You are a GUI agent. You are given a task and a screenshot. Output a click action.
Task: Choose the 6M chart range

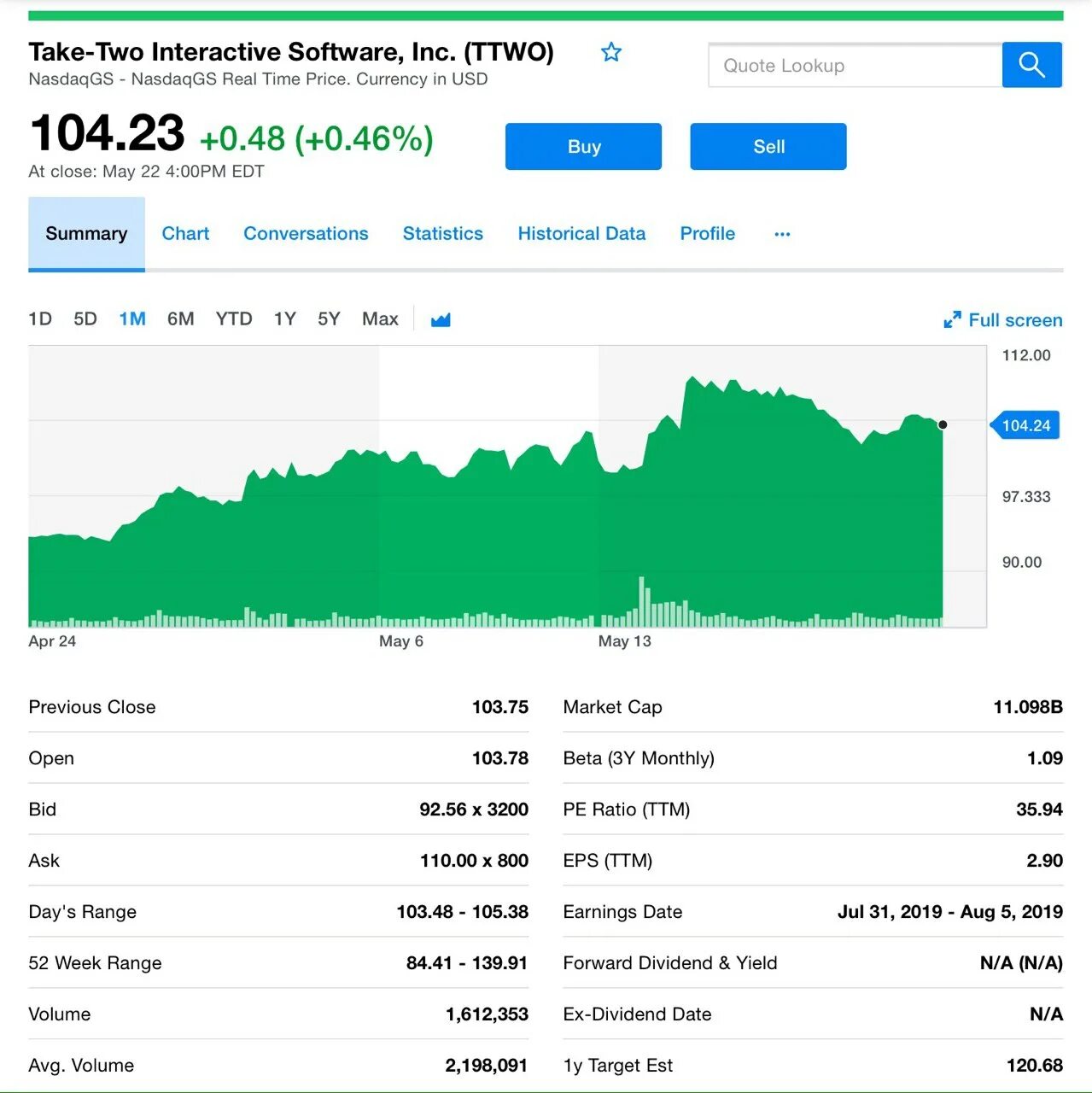pyautogui.click(x=181, y=319)
